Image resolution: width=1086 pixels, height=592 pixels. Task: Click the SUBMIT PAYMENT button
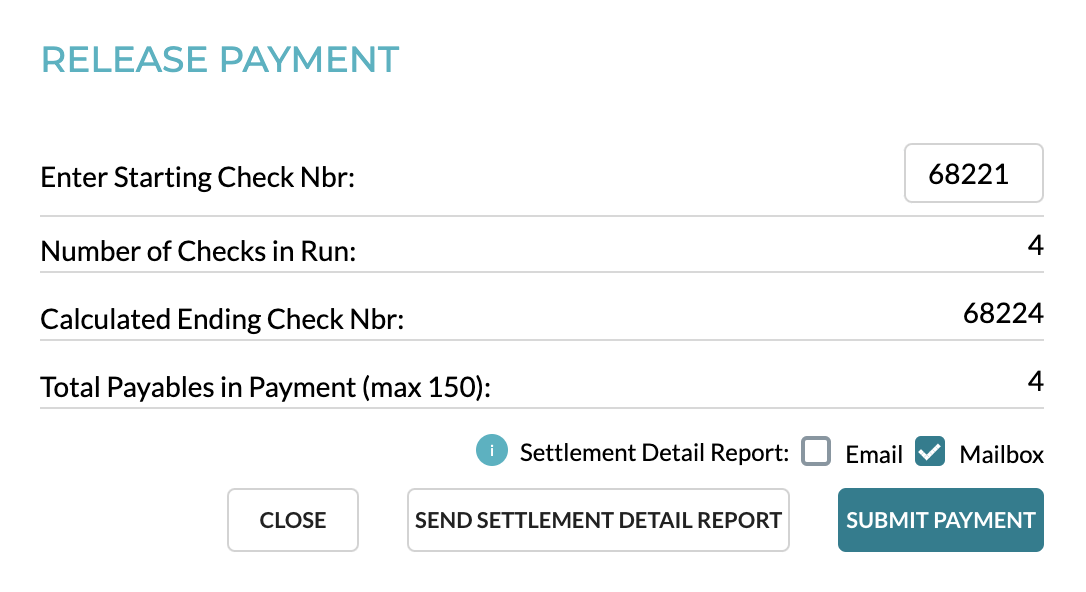940,519
